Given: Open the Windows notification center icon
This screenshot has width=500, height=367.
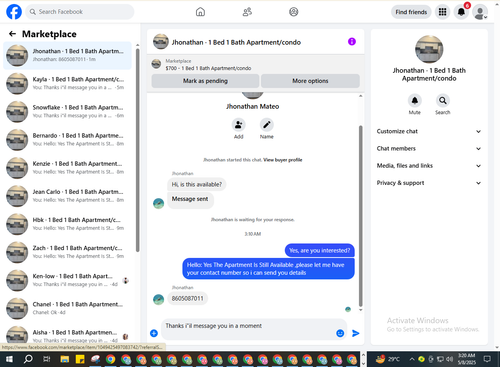Looking at the screenshot, I should point(487,359).
